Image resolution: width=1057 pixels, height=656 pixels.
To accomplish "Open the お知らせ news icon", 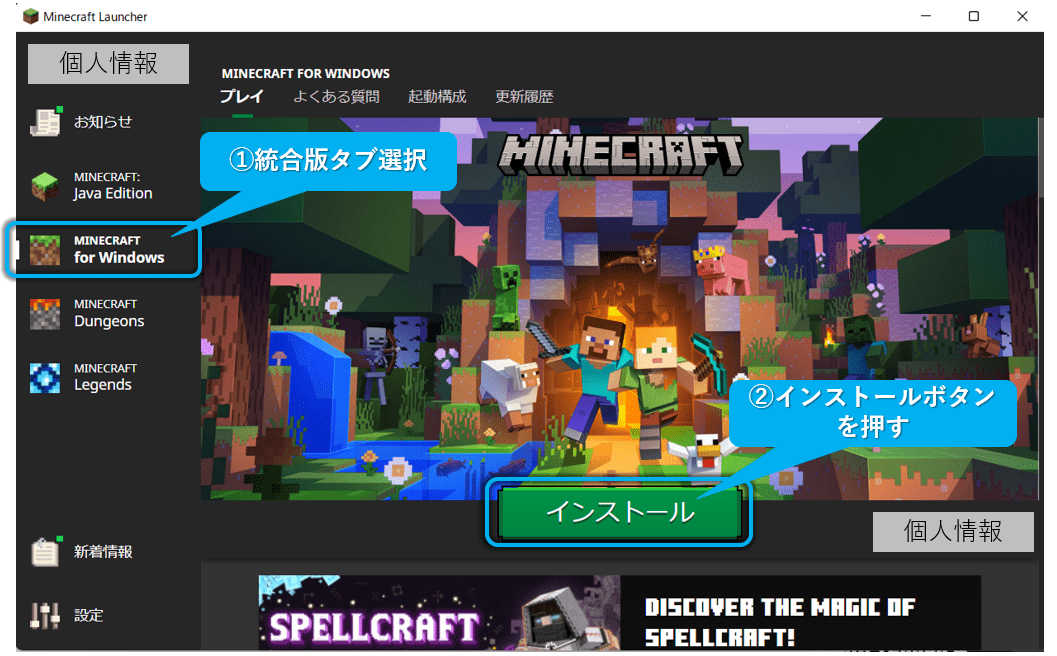I will (x=46, y=122).
